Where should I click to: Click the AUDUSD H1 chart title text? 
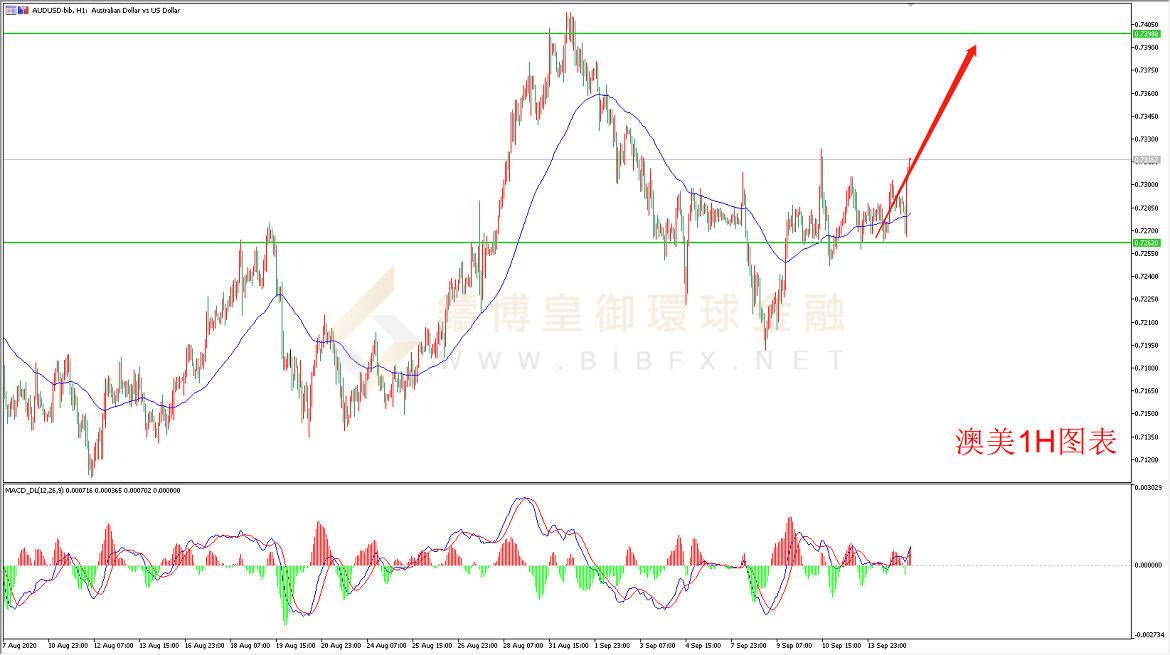click(106, 10)
